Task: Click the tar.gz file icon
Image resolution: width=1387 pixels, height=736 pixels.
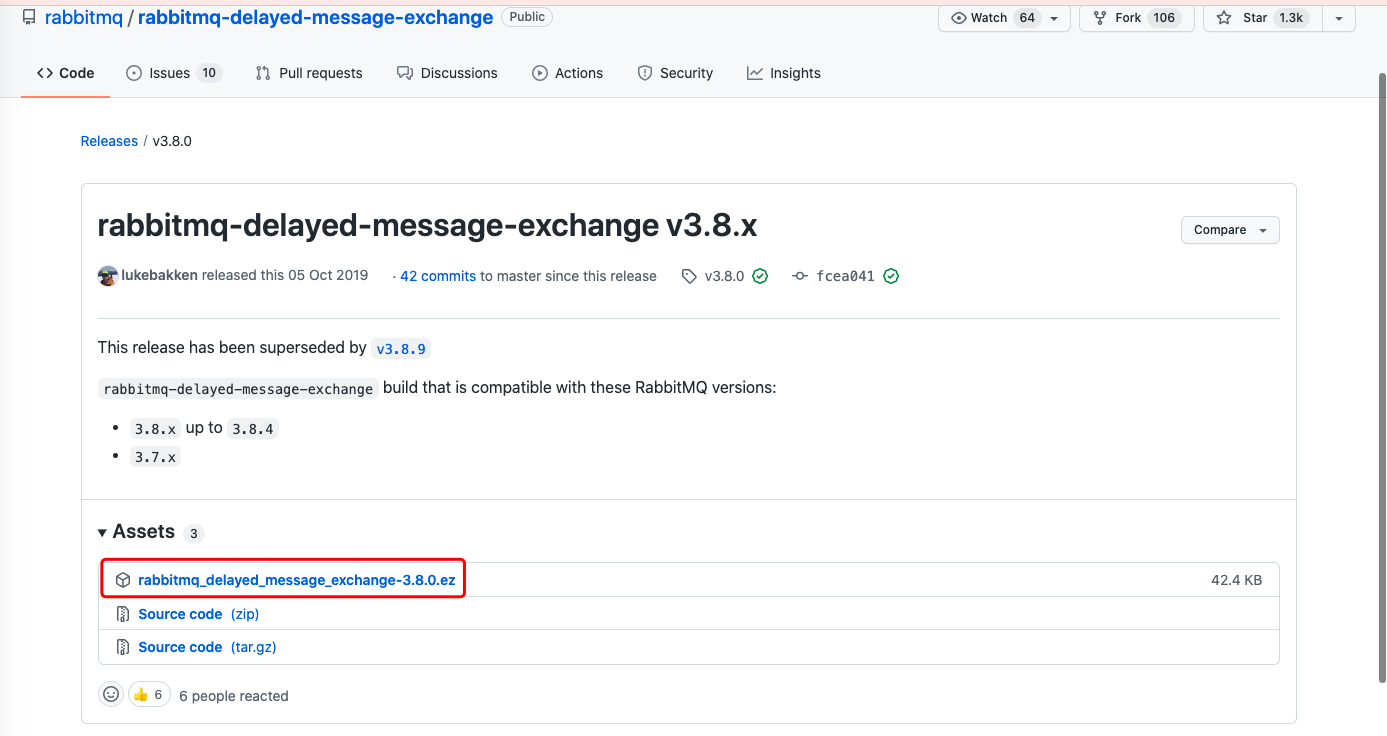Action: 123,647
